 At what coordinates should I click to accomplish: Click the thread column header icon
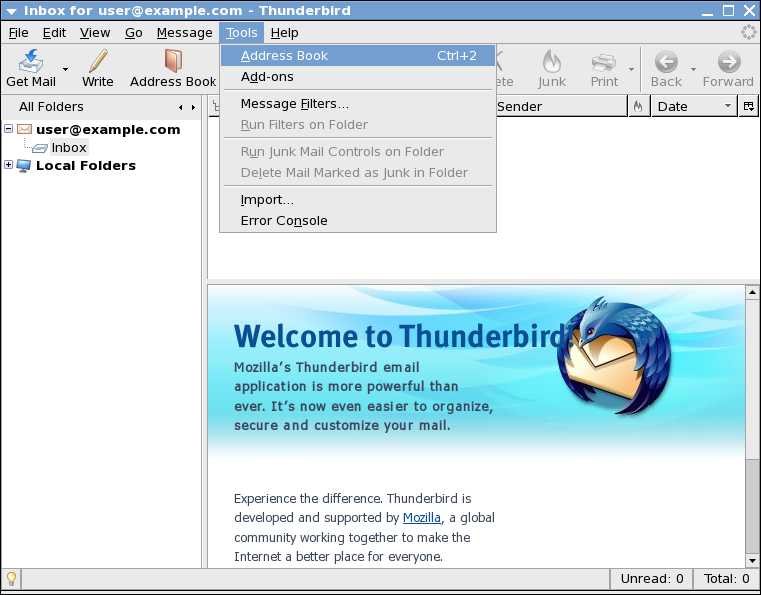pyautogui.click(x=215, y=106)
